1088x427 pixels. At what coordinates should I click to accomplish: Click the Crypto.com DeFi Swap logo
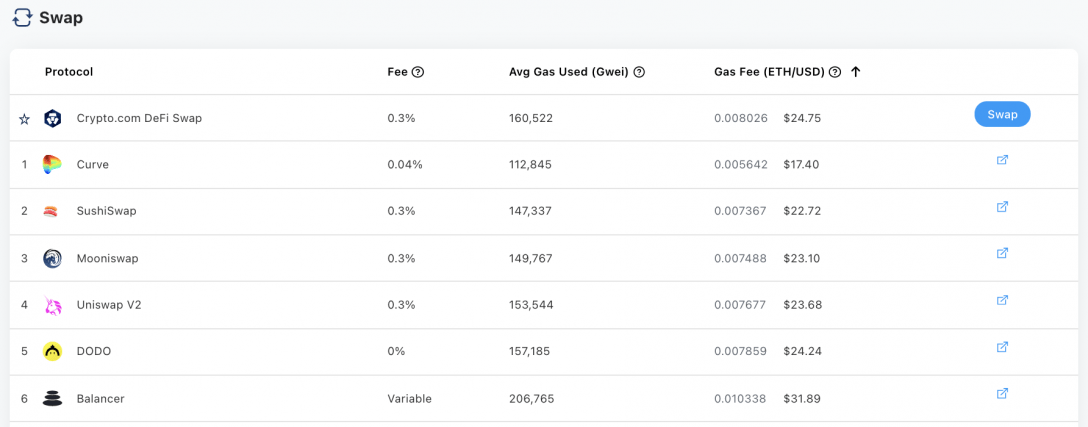[53, 119]
